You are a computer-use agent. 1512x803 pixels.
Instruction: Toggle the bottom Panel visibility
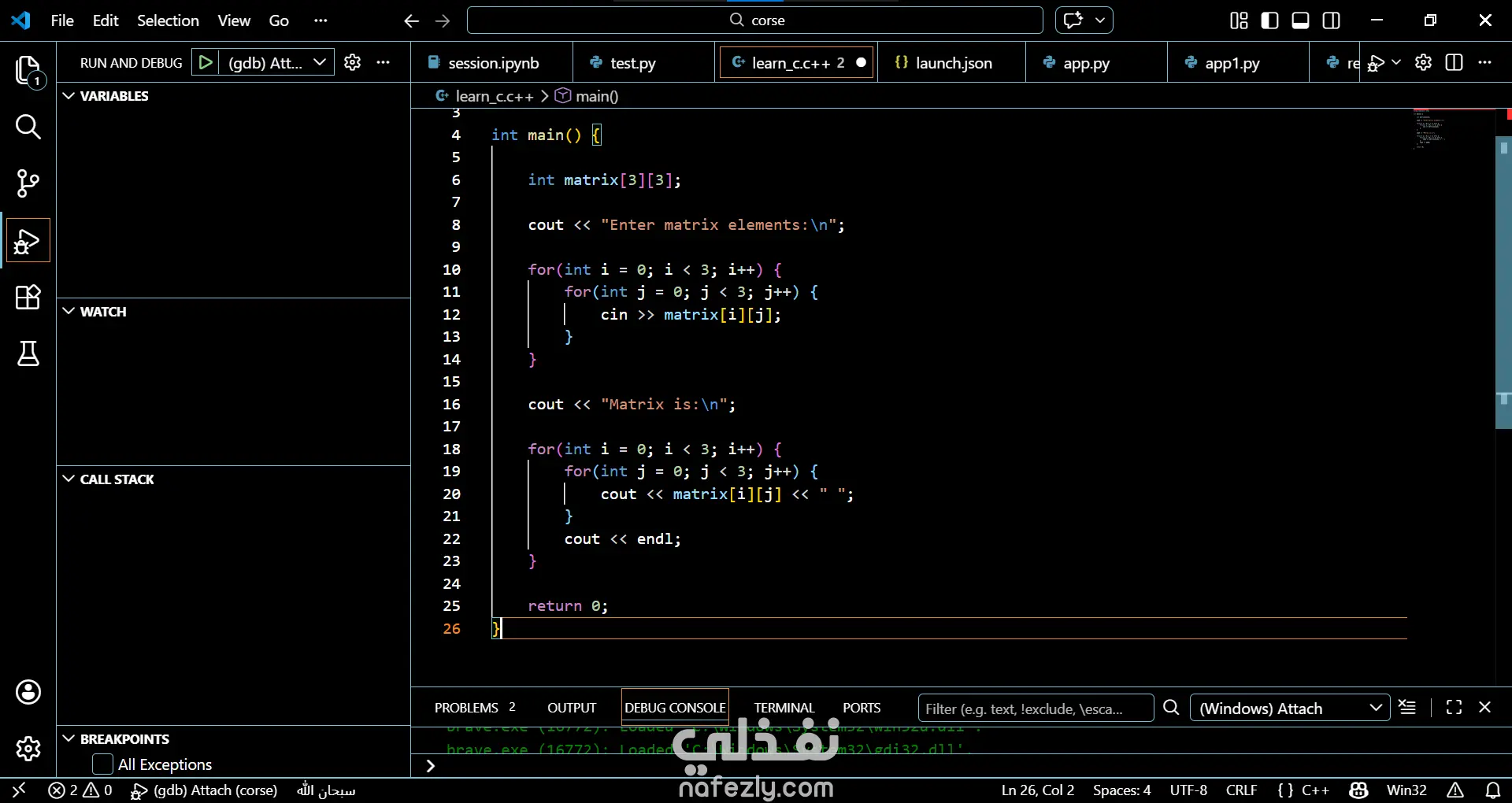pyautogui.click(x=1301, y=20)
